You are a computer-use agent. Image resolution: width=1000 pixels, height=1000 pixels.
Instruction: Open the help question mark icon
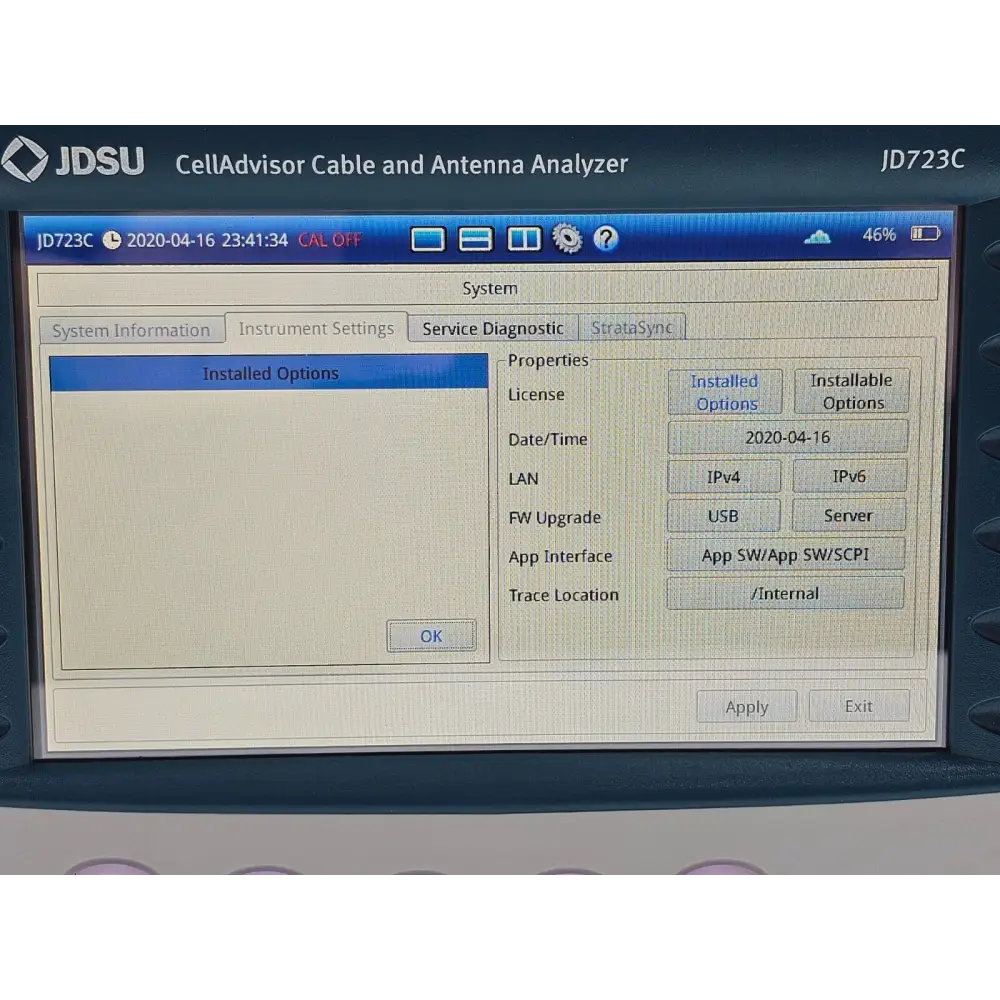pos(605,239)
